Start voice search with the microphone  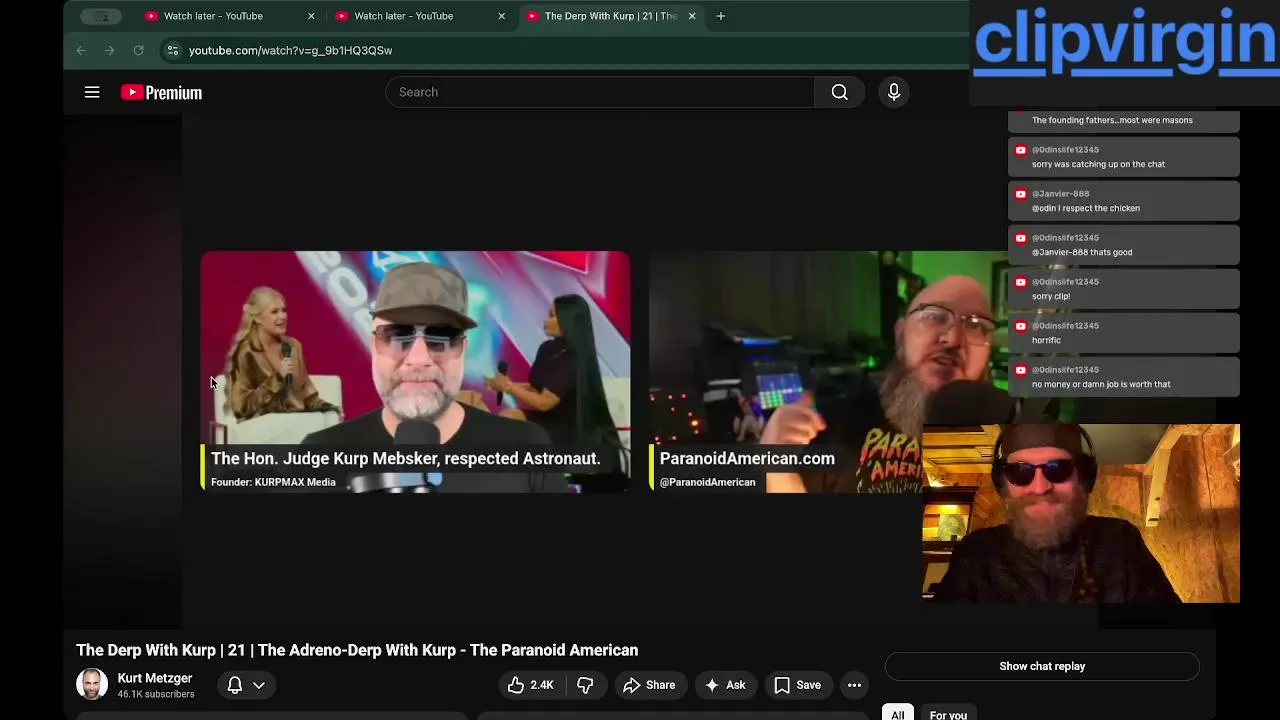[894, 92]
